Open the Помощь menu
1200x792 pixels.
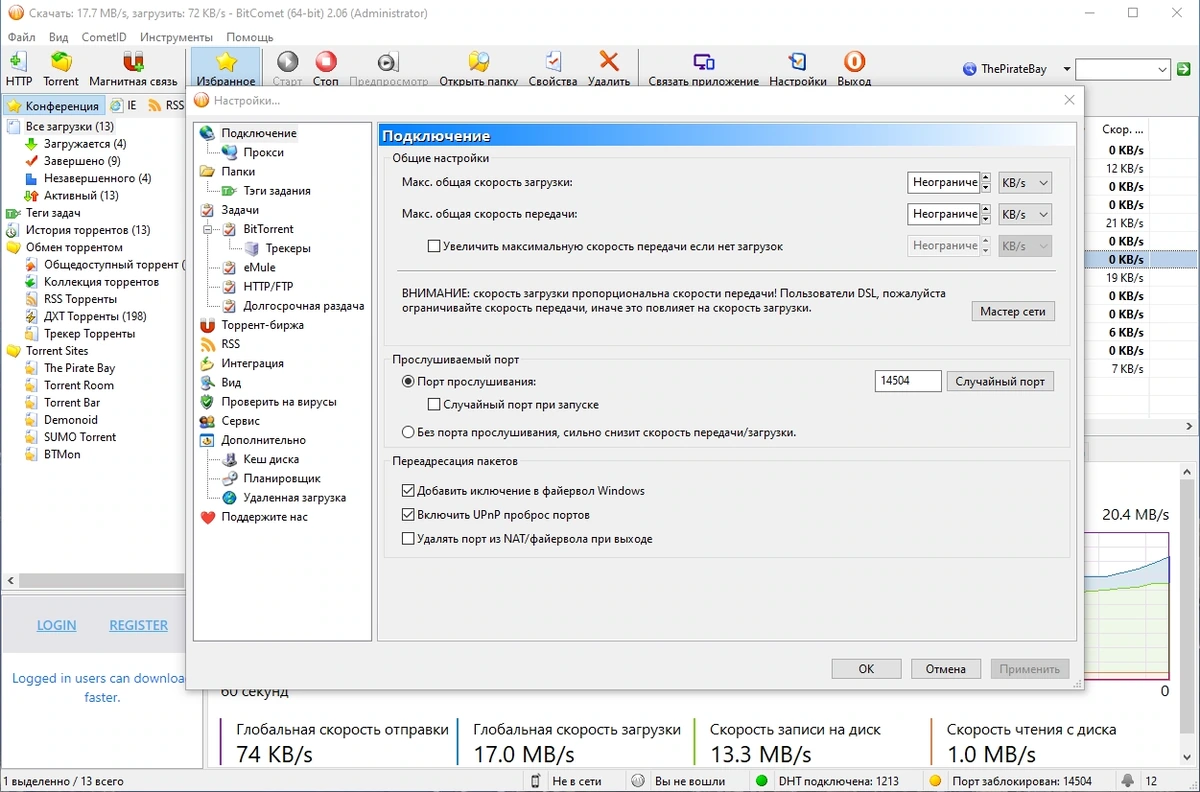click(x=250, y=37)
